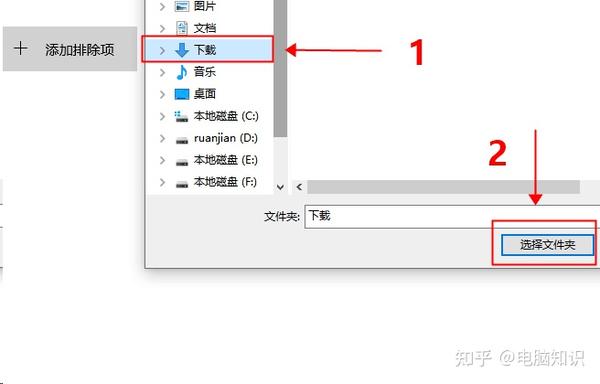Select the Documents (文档) folder icon
The image size is (600, 384).
pos(181,28)
